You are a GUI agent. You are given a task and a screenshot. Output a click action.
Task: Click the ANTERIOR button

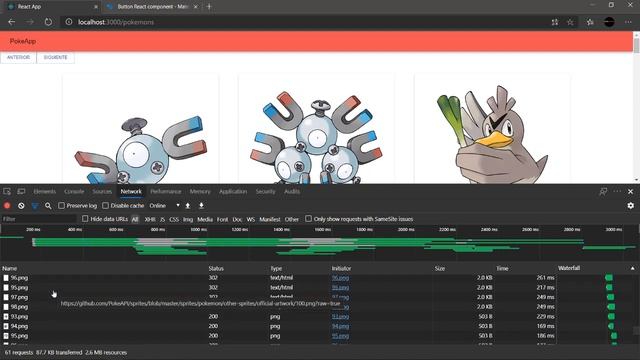[18, 58]
